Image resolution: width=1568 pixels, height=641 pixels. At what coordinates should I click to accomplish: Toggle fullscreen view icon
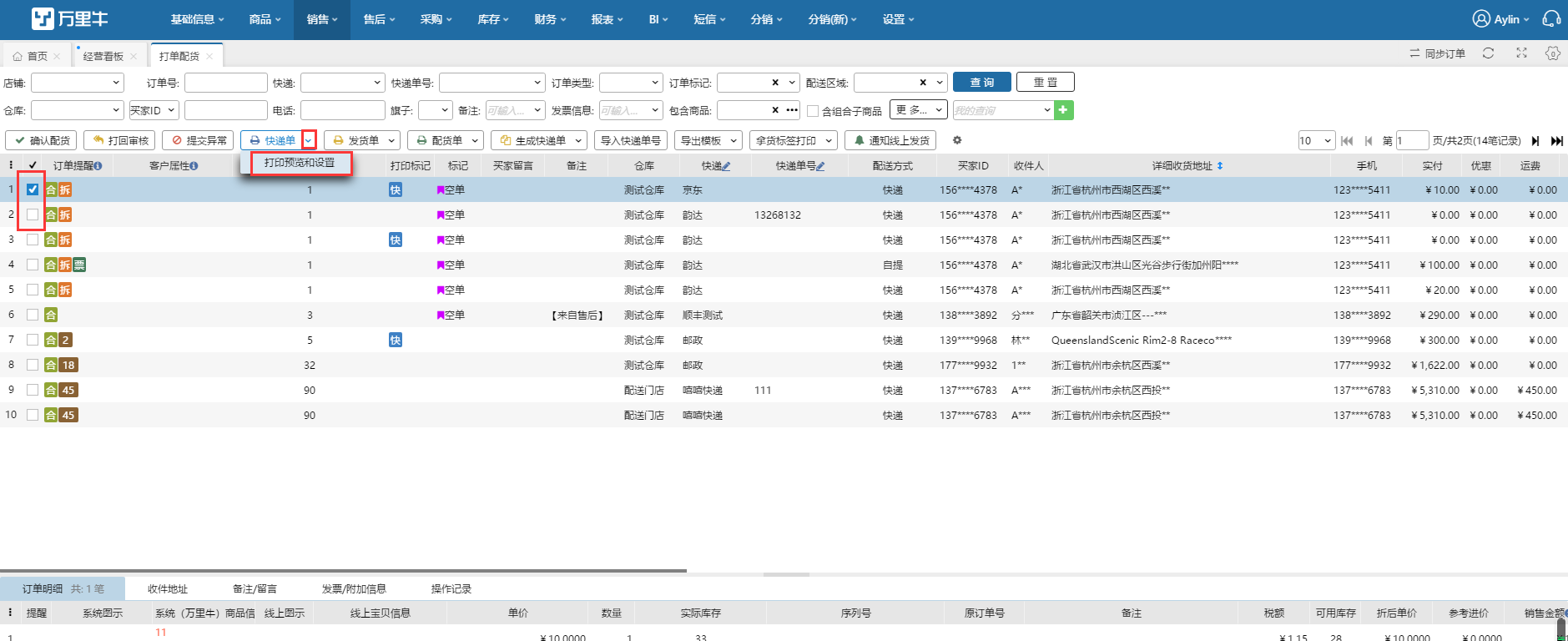pos(1521,53)
